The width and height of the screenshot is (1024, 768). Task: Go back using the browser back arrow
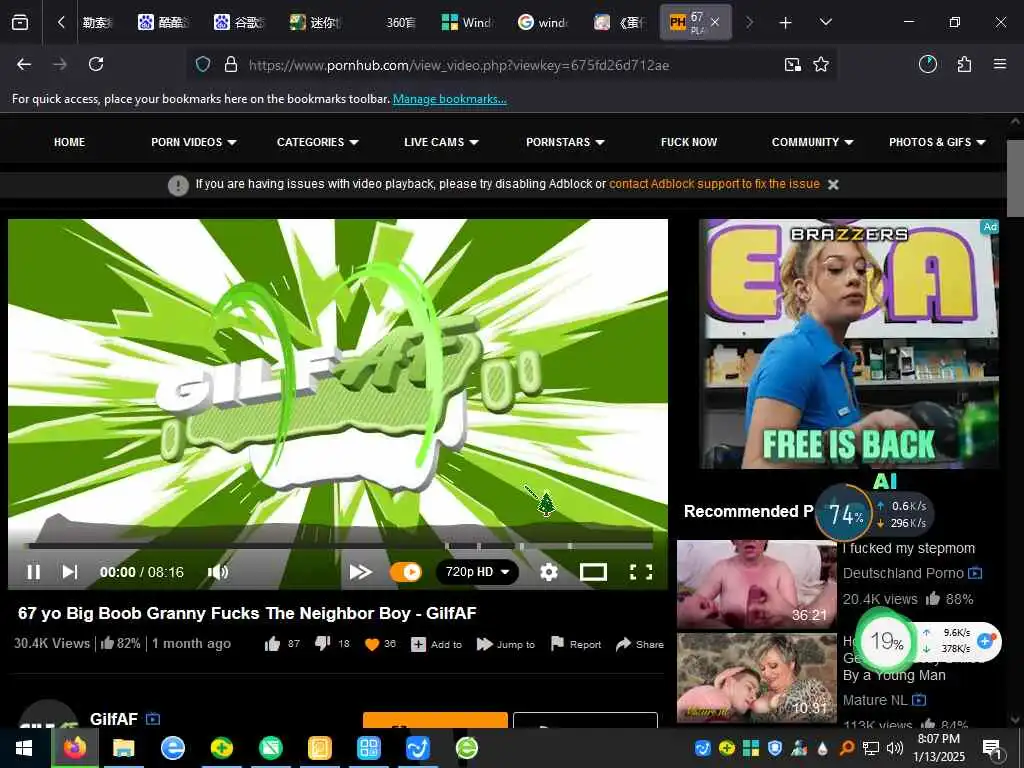24,64
